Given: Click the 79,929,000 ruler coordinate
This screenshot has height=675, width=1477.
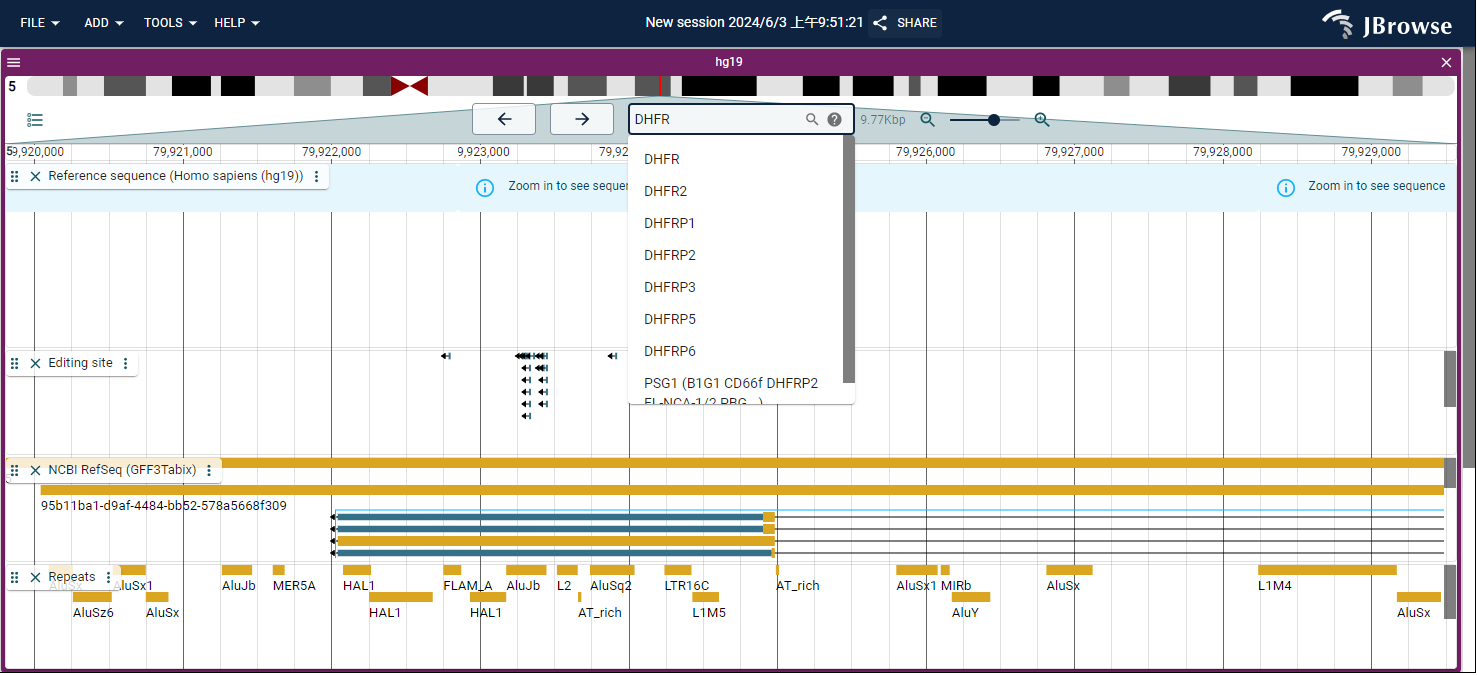Looking at the screenshot, I should (x=1371, y=152).
